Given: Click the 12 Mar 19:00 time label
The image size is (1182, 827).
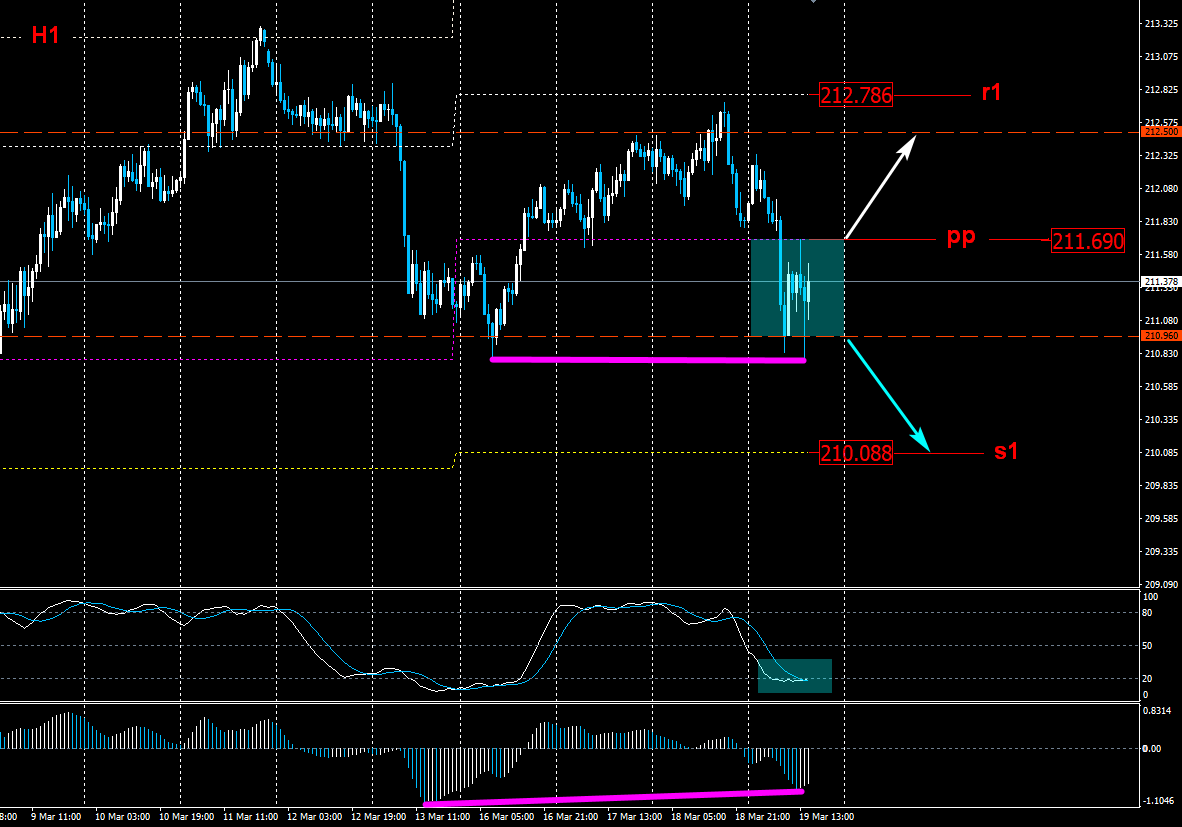Looking at the screenshot, I should [x=378, y=816].
